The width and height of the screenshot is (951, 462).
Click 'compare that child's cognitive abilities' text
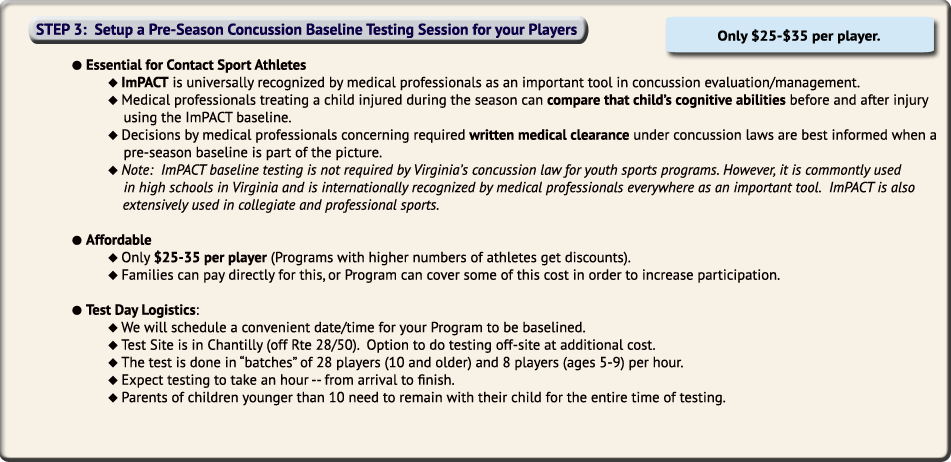click(666, 100)
